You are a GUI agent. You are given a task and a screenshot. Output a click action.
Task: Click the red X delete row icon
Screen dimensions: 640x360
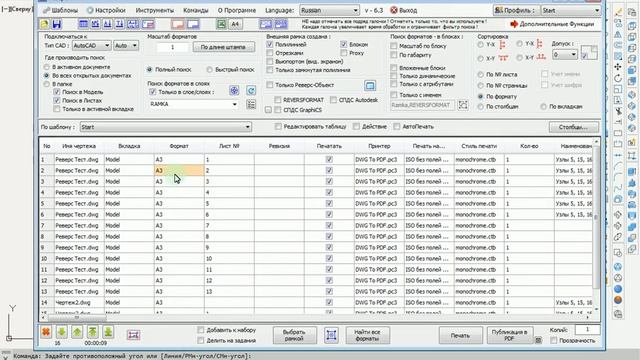(x=46, y=332)
